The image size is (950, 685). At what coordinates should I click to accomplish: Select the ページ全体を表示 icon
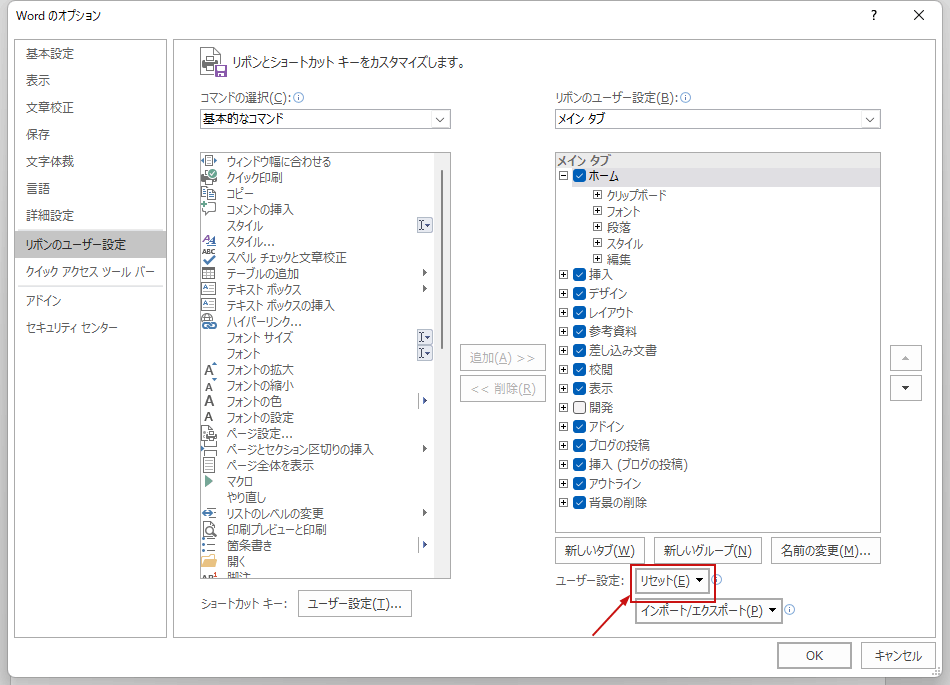[208, 465]
